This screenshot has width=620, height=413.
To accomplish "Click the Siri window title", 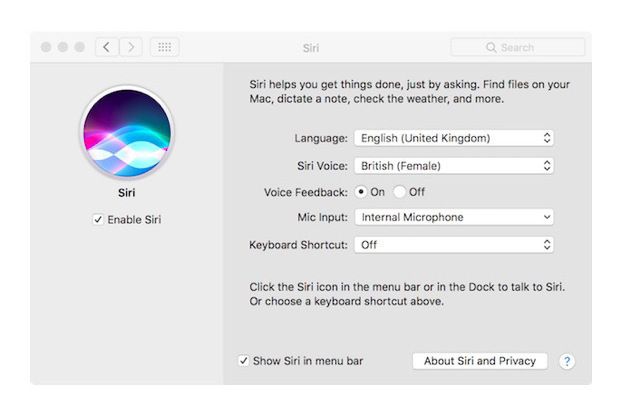I will [x=311, y=47].
